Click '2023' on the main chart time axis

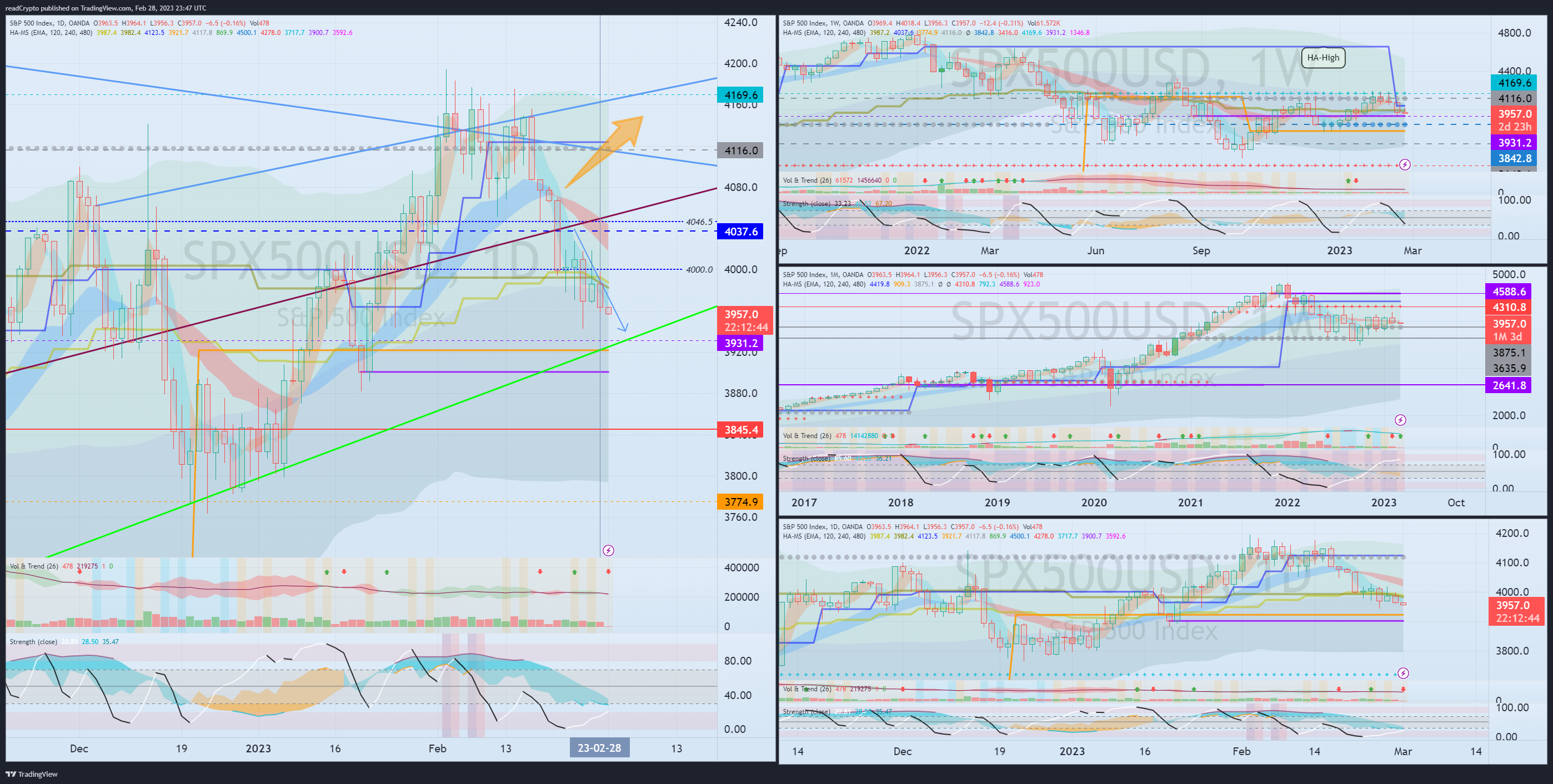click(258, 748)
